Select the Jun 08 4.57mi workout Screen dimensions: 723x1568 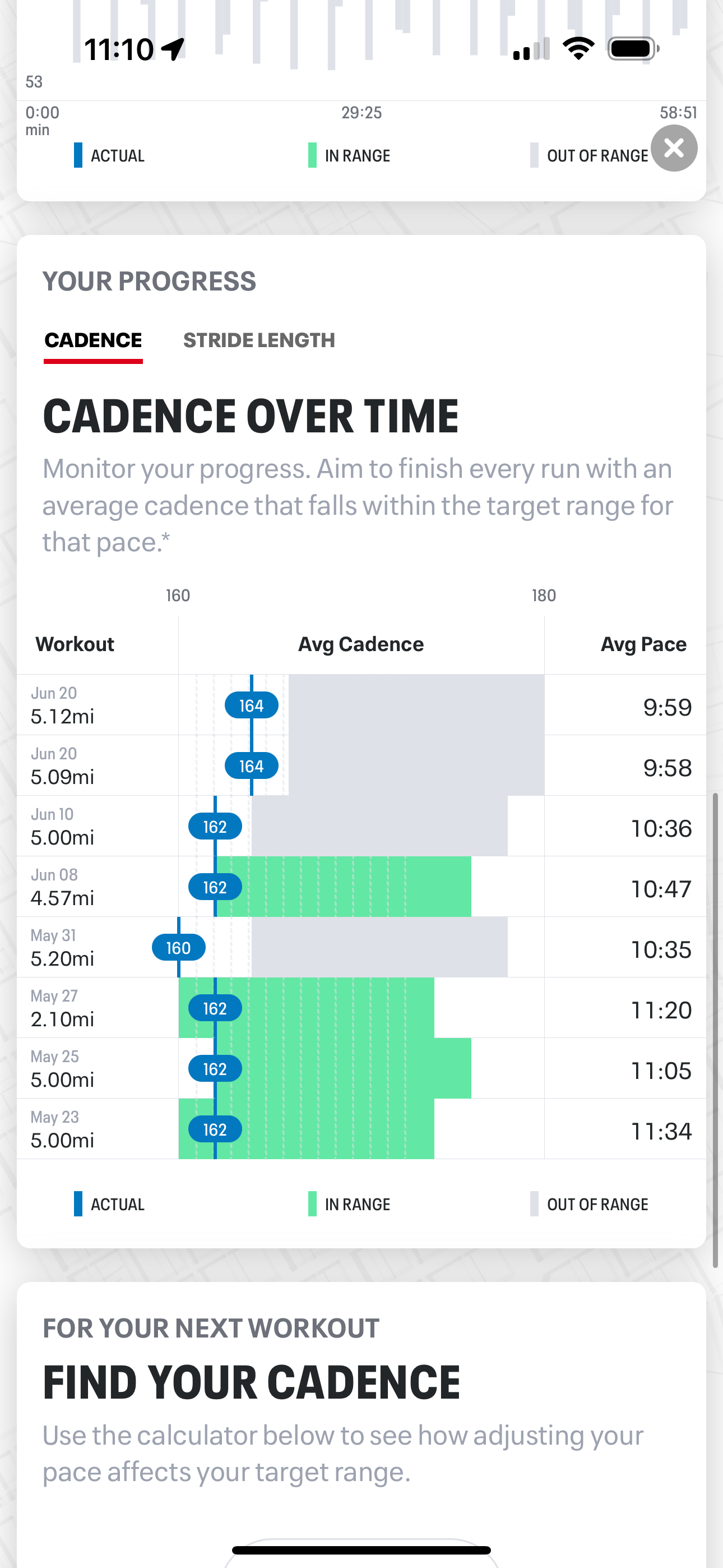(63, 887)
